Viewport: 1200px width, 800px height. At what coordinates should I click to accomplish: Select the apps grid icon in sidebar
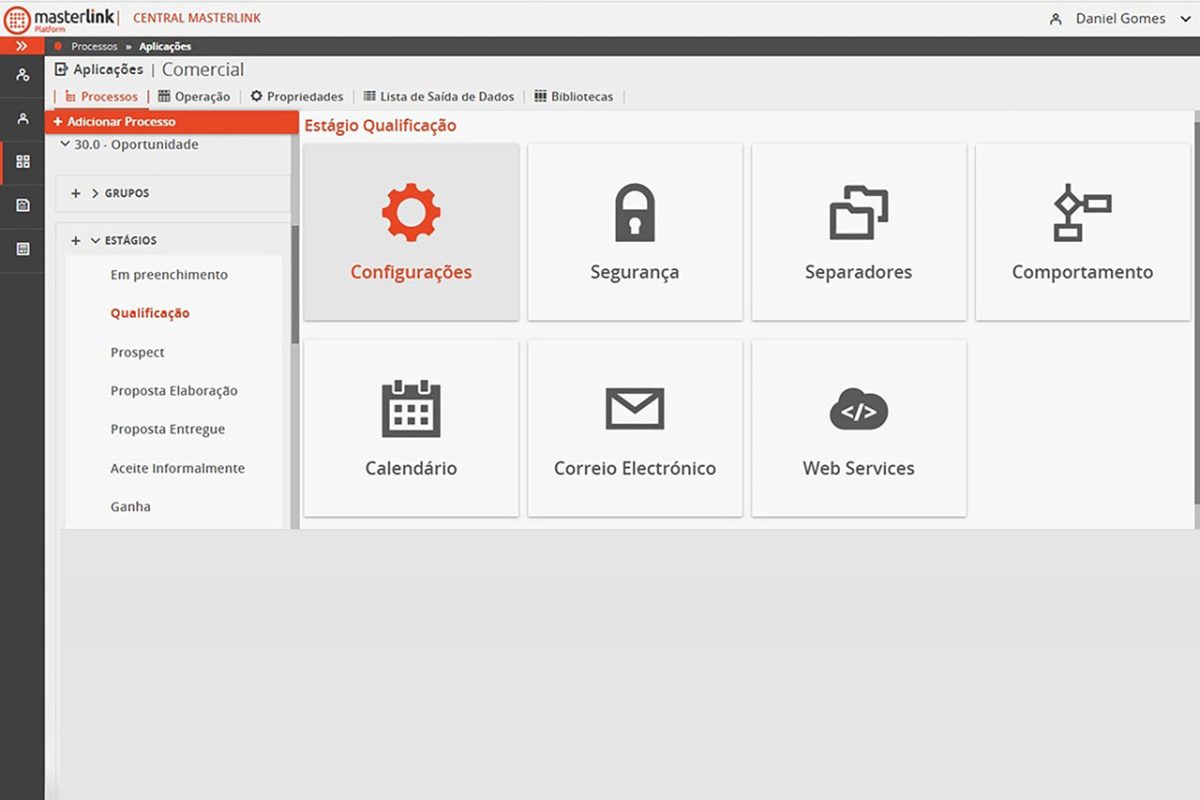pyautogui.click(x=21, y=161)
